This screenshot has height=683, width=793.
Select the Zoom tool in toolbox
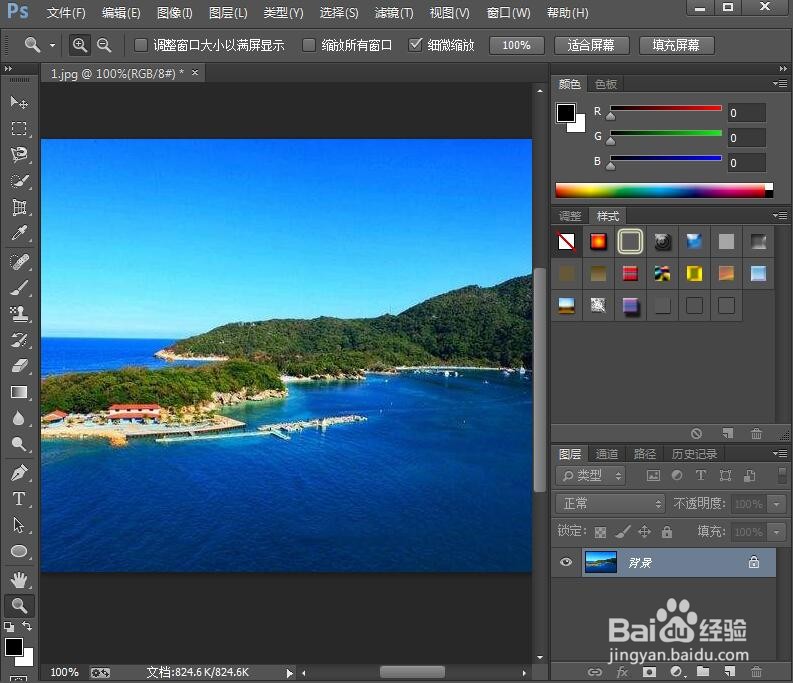coord(19,606)
